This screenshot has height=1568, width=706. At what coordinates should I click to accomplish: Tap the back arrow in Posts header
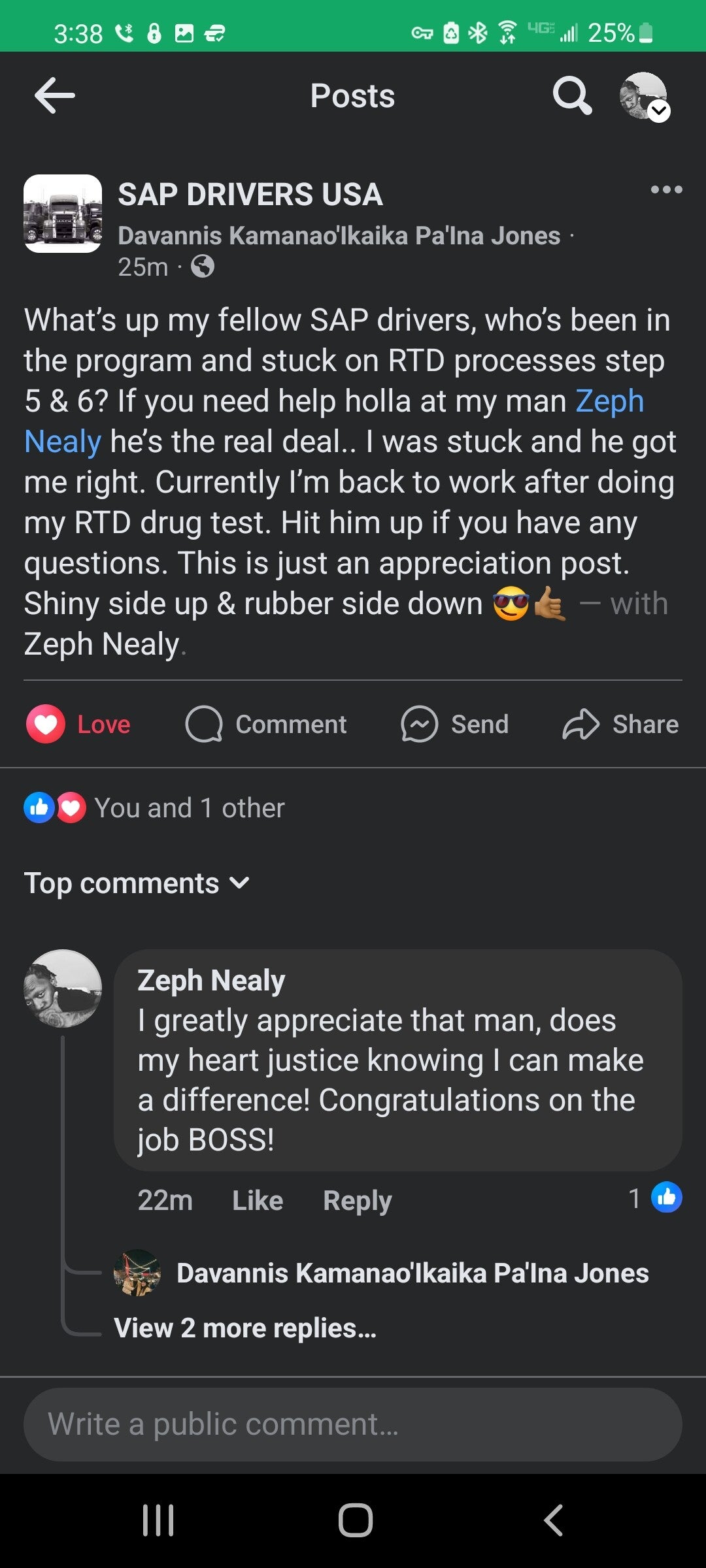[x=55, y=95]
